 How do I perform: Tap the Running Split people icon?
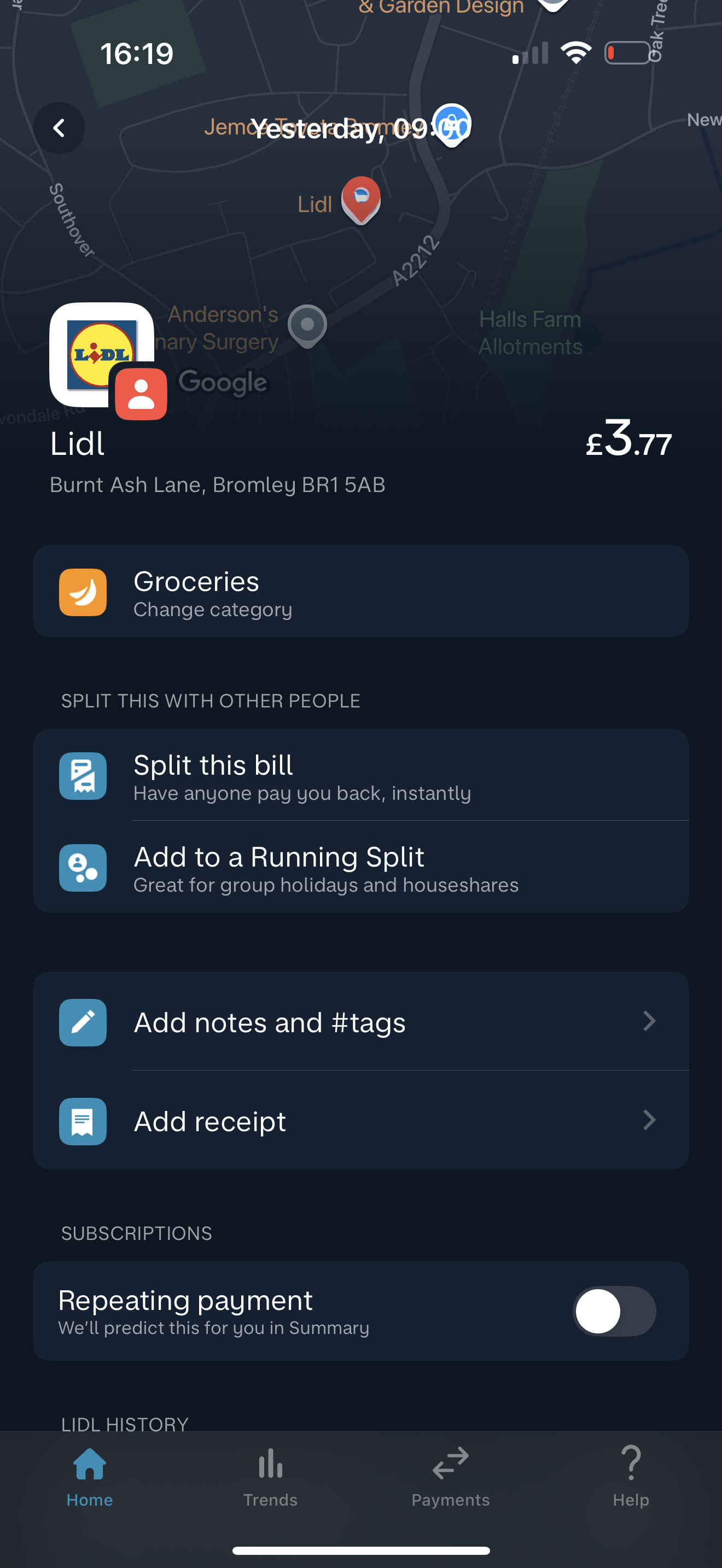83,868
